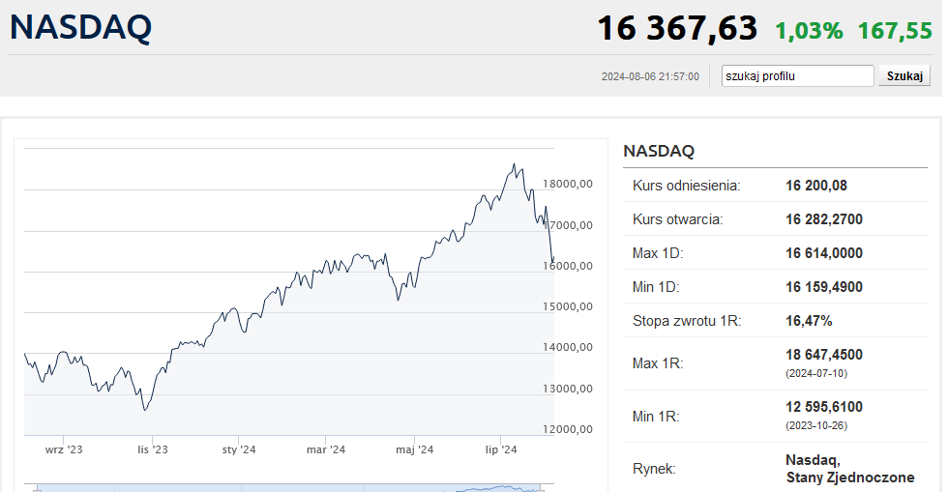The image size is (948, 492).
Task: Click the 2024-08-06 21:57:00 timestamp
Action: point(650,77)
